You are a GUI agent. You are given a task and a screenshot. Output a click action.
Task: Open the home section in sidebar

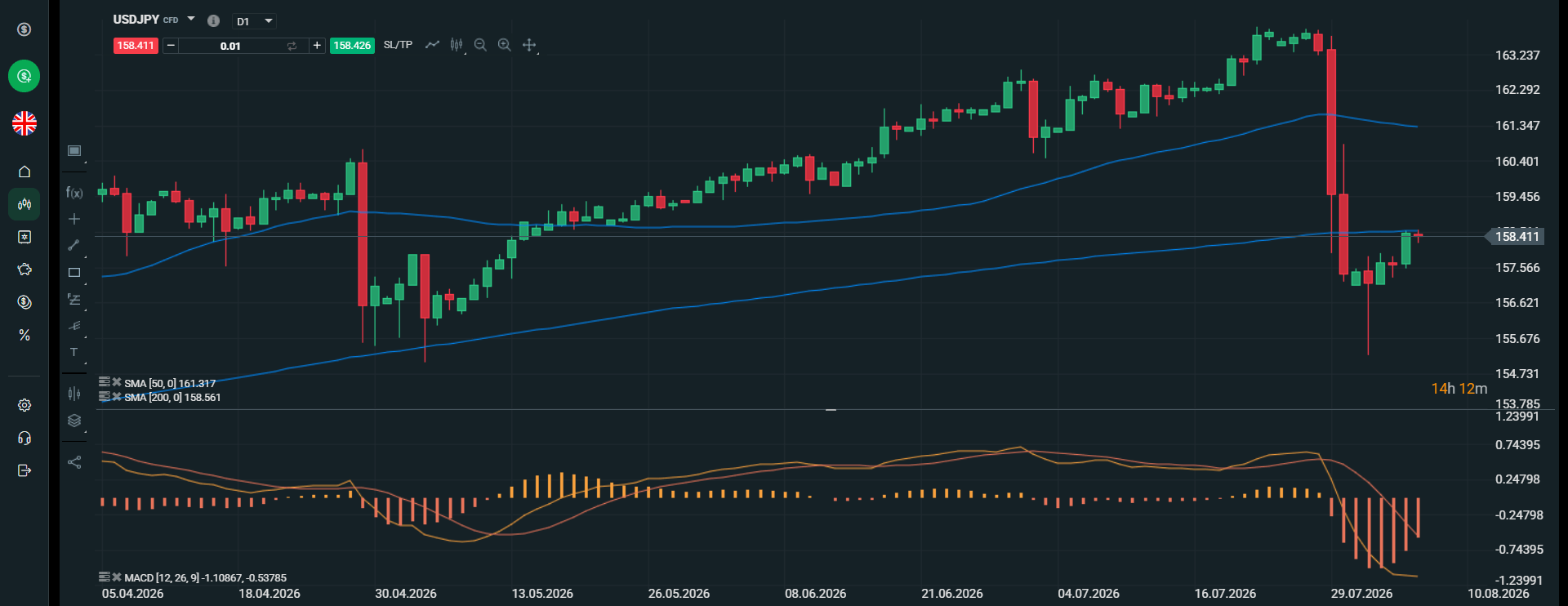coord(24,172)
